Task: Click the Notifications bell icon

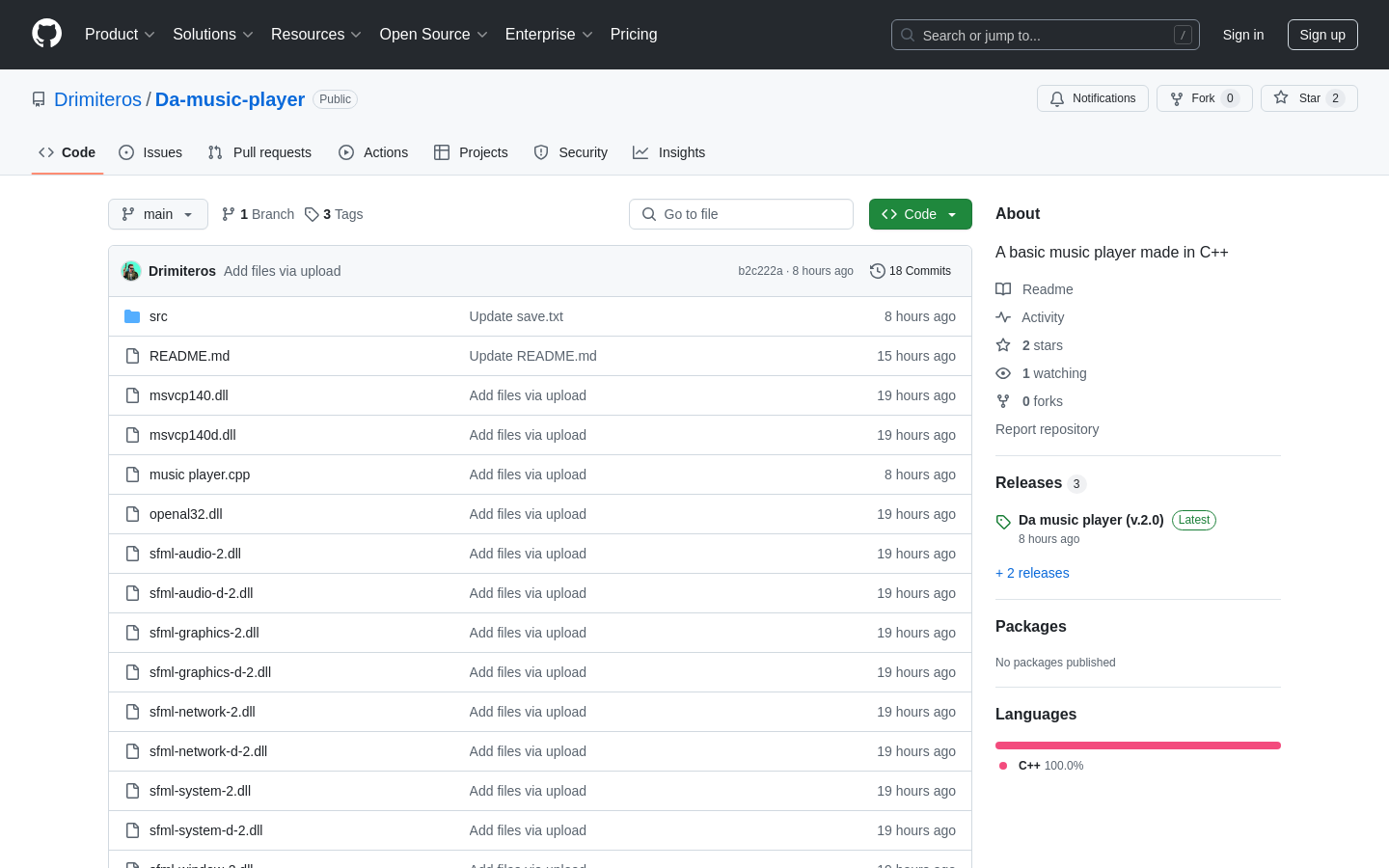Action: (x=1057, y=98)
